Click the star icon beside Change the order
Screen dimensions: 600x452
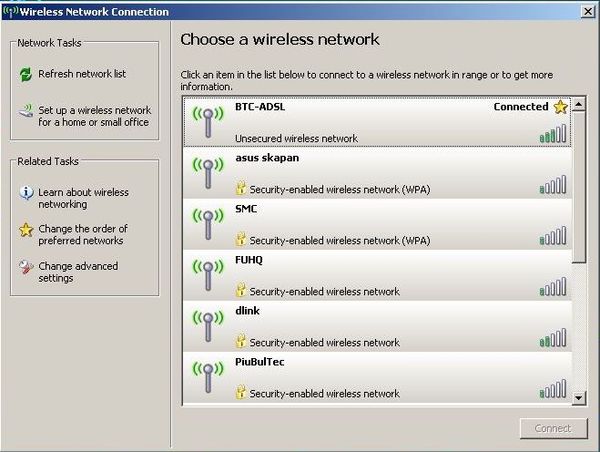[26, 230]
